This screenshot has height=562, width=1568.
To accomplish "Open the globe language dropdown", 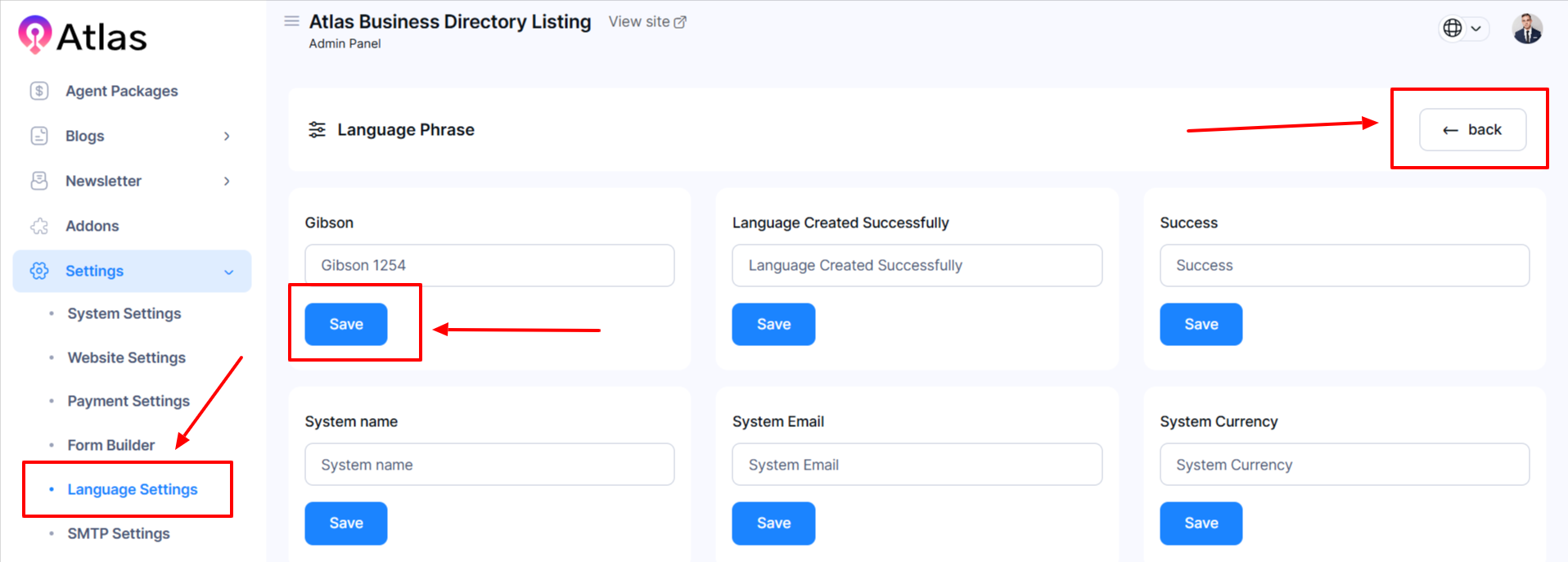I will 1462,29.
